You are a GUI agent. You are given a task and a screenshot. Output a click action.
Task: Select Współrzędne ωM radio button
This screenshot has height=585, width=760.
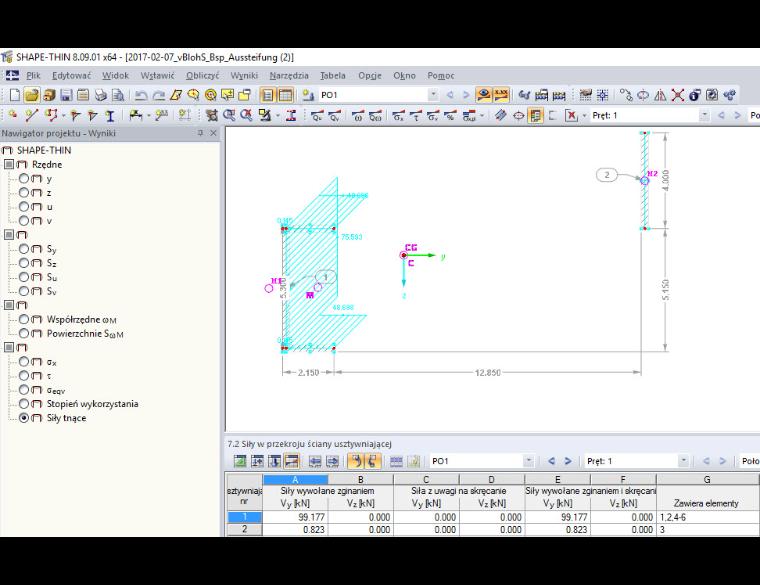tap(24, 319)
